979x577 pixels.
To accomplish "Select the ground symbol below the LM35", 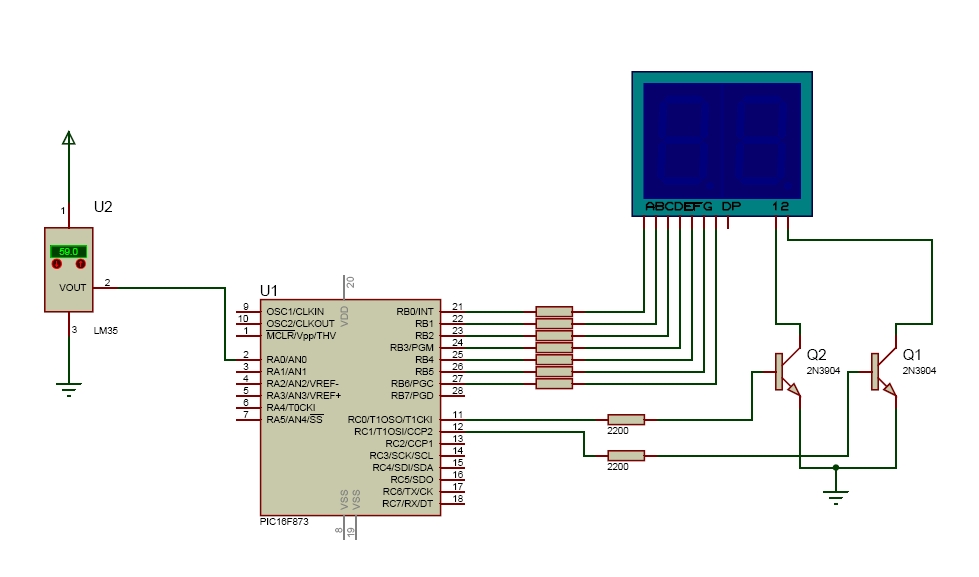I will [x=69, y=390].
